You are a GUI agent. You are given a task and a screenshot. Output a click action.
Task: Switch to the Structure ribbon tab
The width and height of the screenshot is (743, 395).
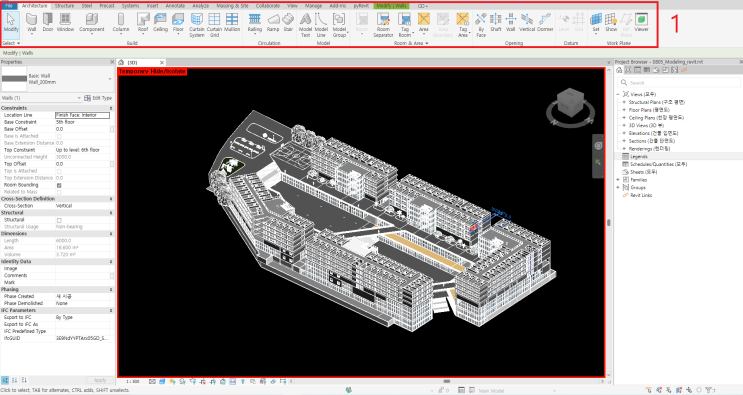[x=64, y=6]
